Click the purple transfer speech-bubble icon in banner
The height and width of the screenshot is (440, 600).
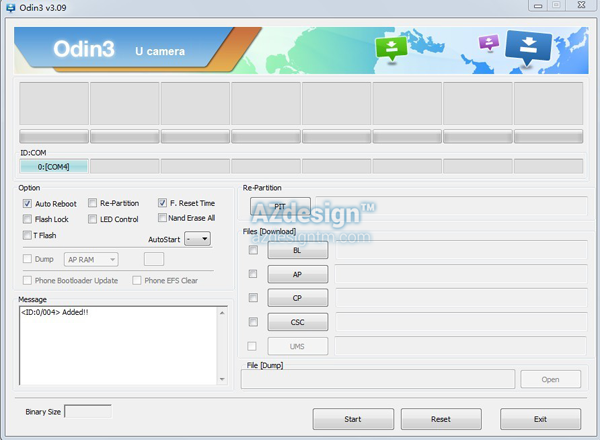click(489, 43)
